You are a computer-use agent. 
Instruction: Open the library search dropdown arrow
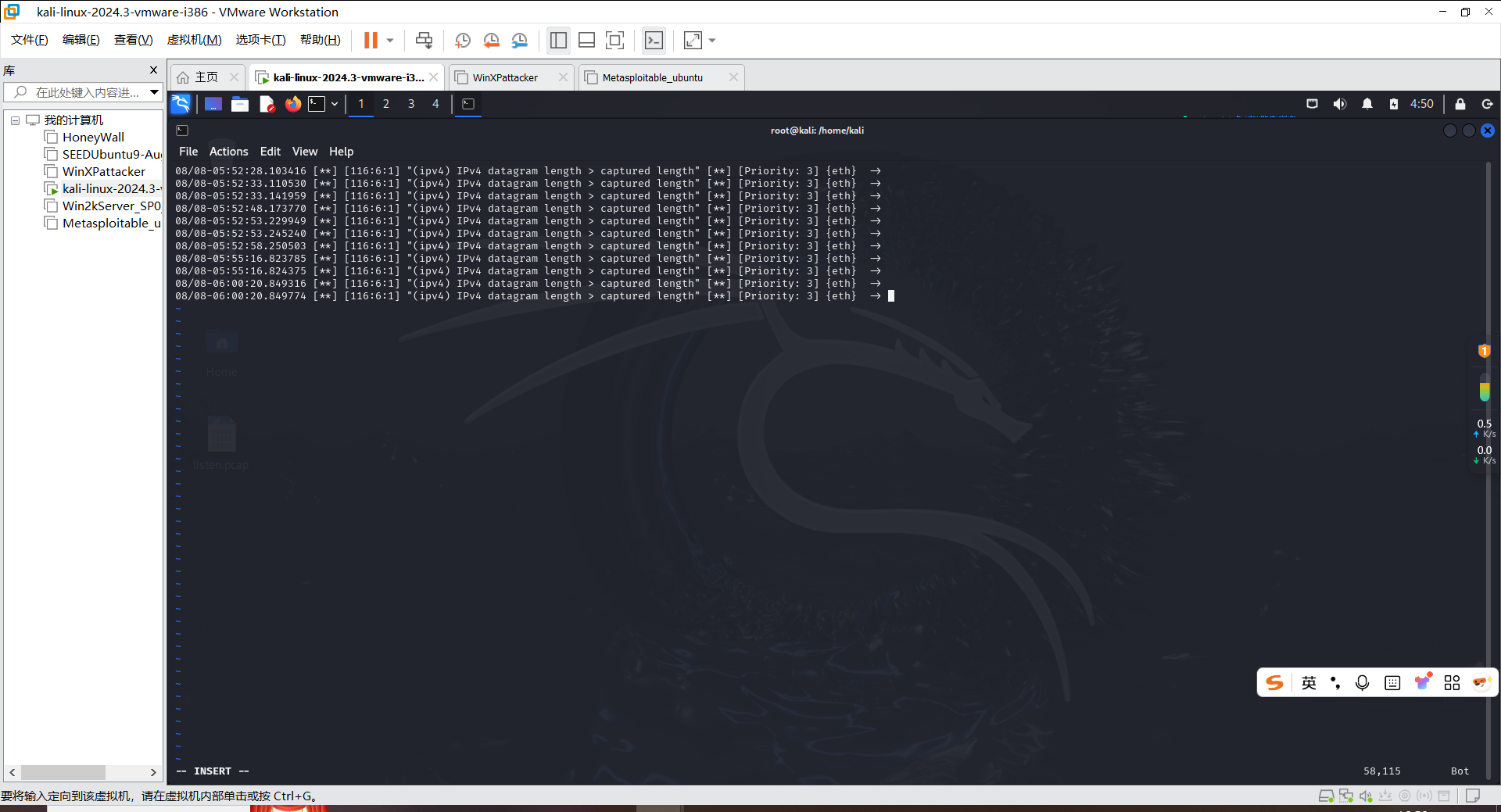click(155, 92)
